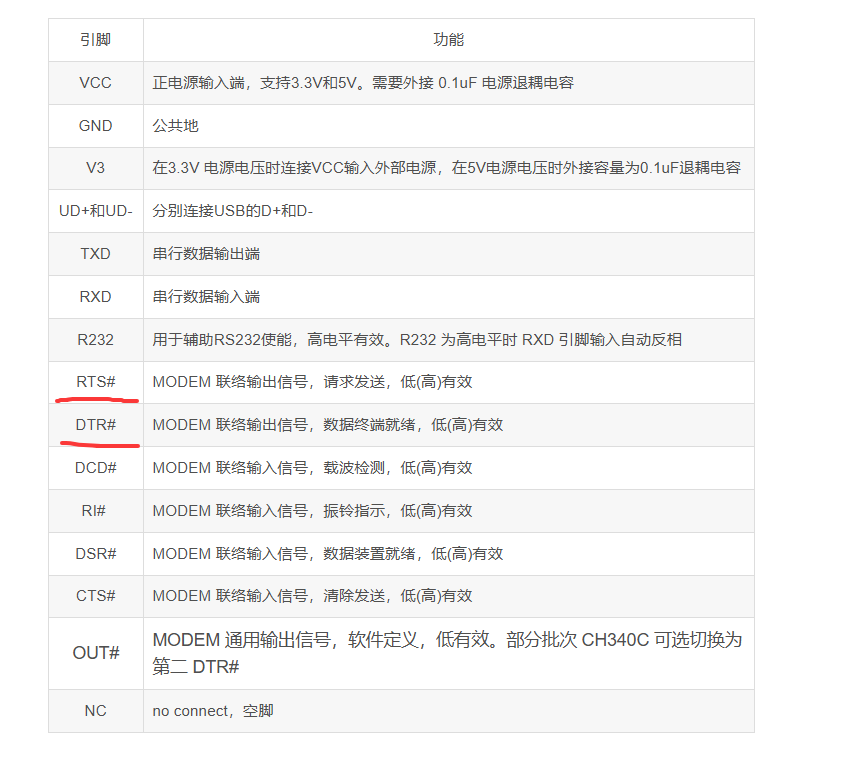Click the 公共地 description text
The image size is (851, 767).
176,126
